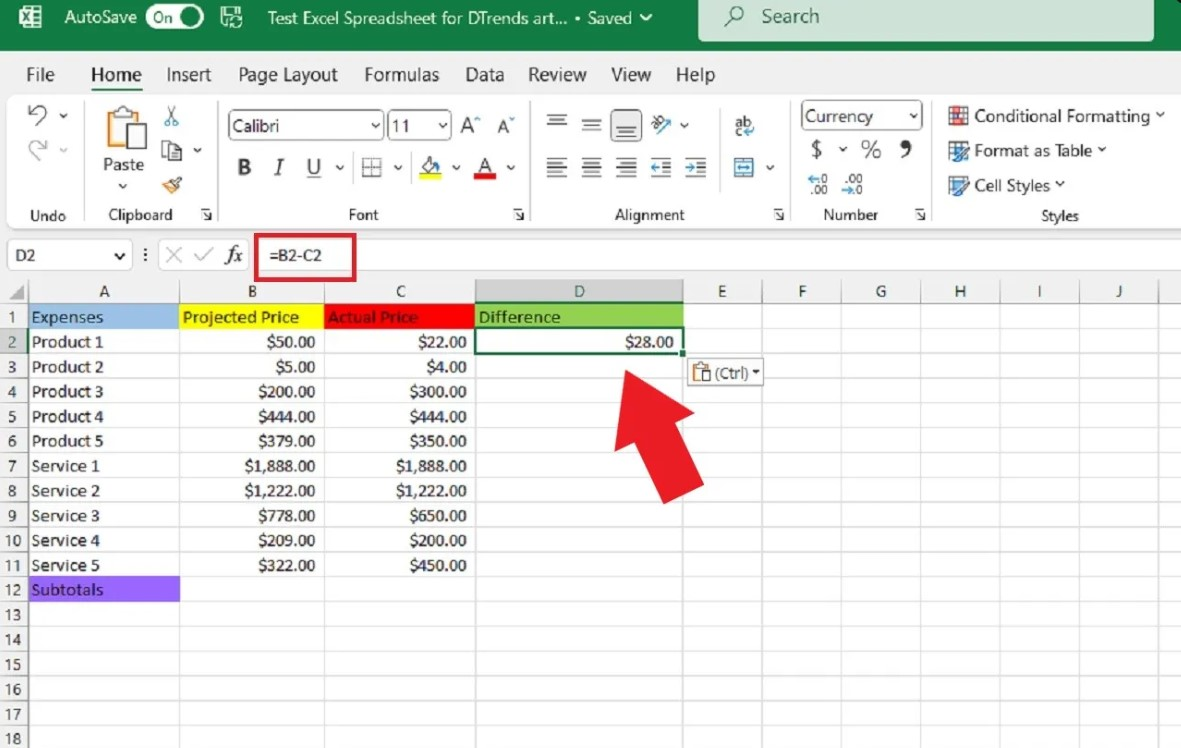1181x748 pixels.
Task: Open the Formulas tab
Action: 401,75
